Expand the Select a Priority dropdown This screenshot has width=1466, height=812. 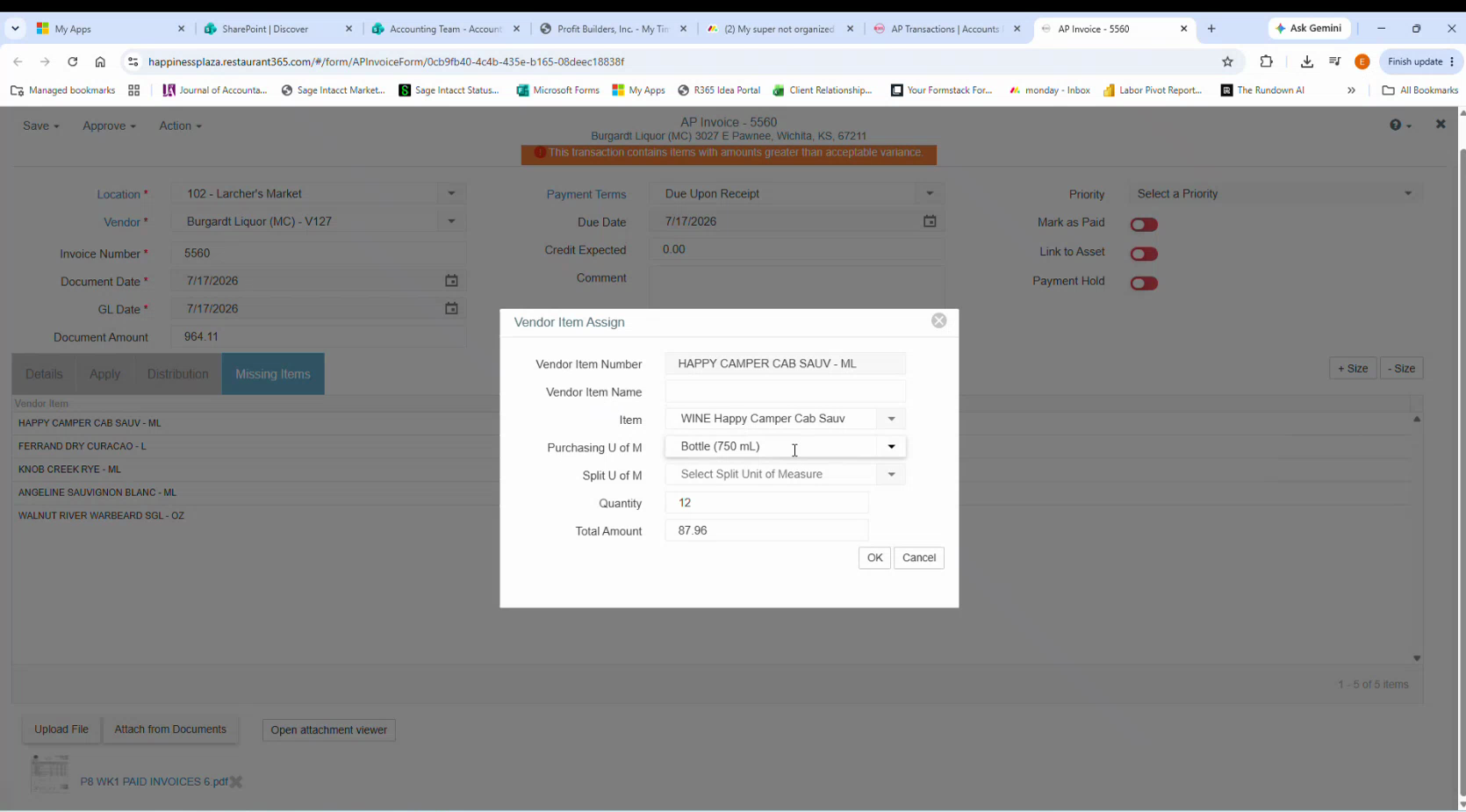point(1408,194)
